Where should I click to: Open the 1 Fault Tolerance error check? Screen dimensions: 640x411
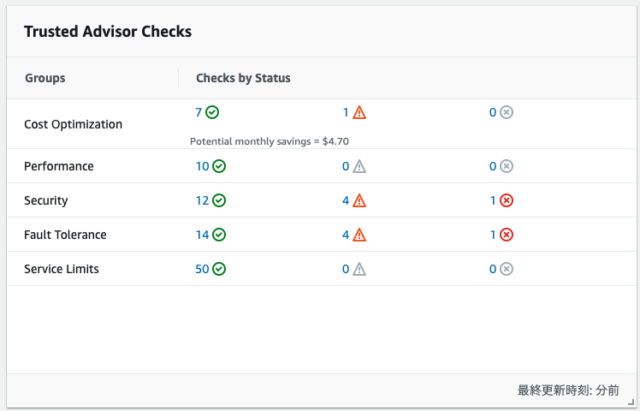(x=493, y=235)
